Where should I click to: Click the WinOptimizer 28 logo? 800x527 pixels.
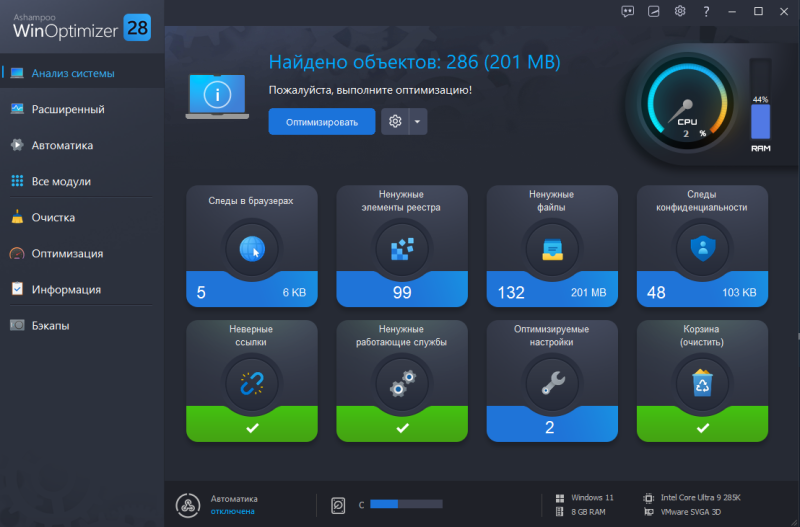click(x=82, y=27)
